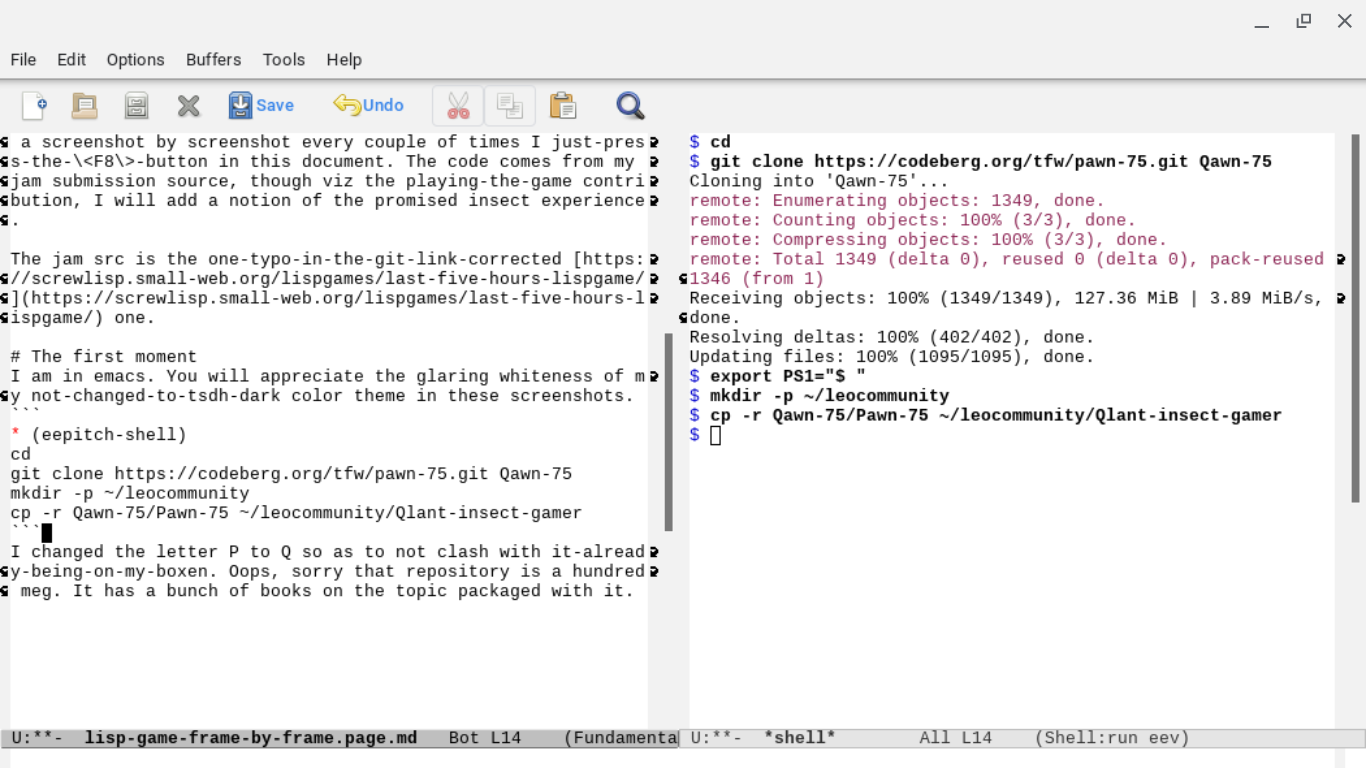Open the Edit menu
Viewport: 1366px width, 768px height.
coord(71,60)
